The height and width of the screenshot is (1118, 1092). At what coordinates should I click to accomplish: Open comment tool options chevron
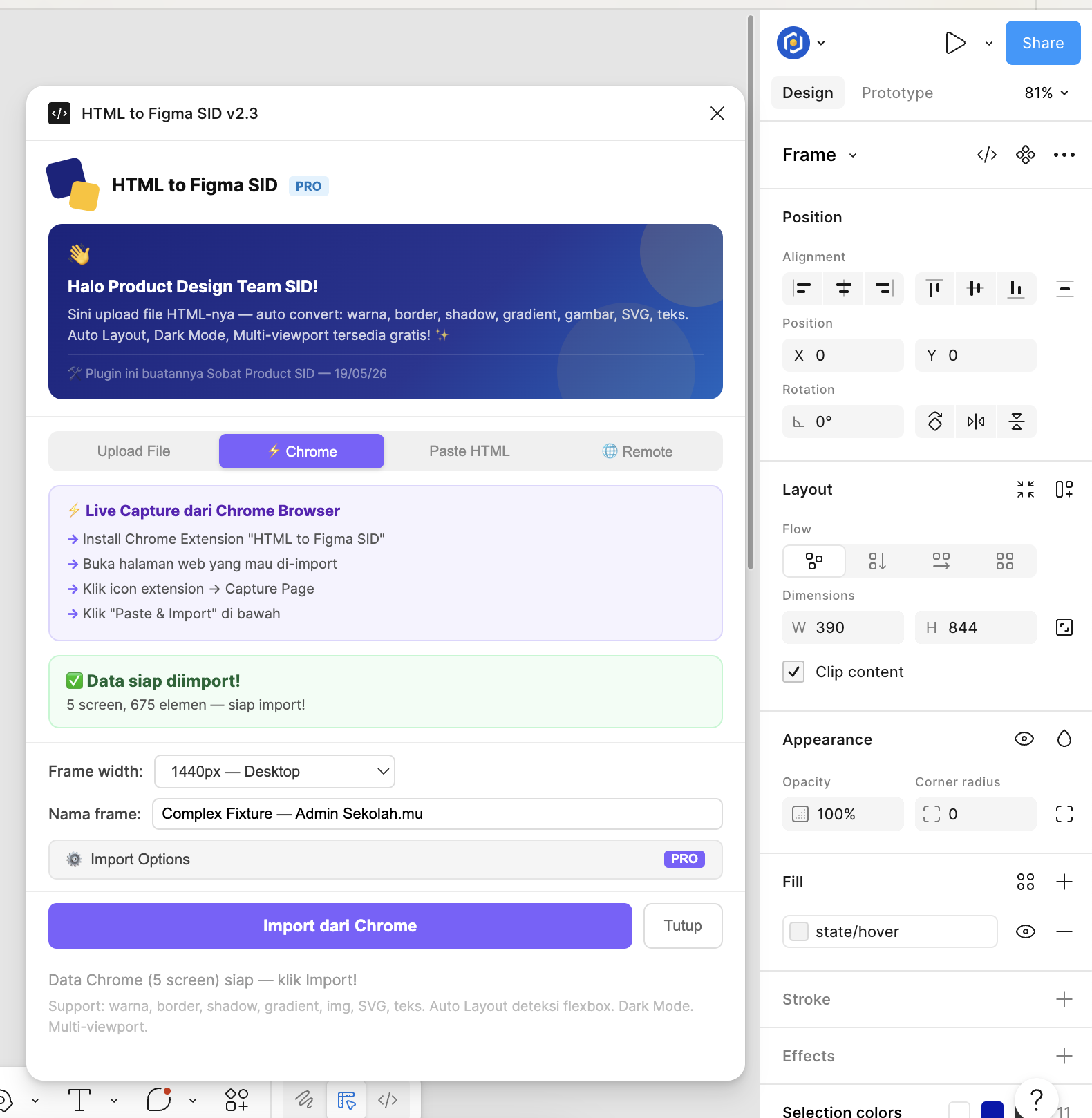(193, 1101)
